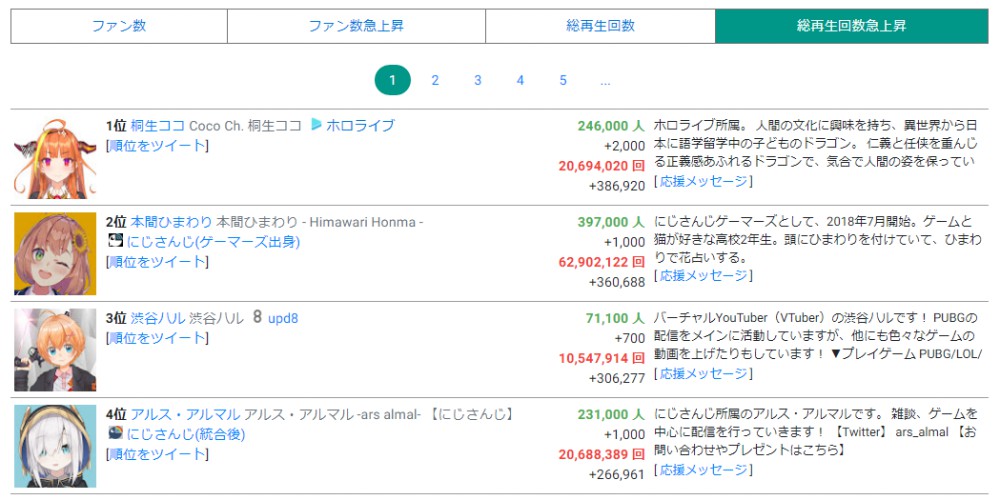Open 応援メッセージ for 桐生ココ
This screenshot has height=500, width=1000.
703,181
